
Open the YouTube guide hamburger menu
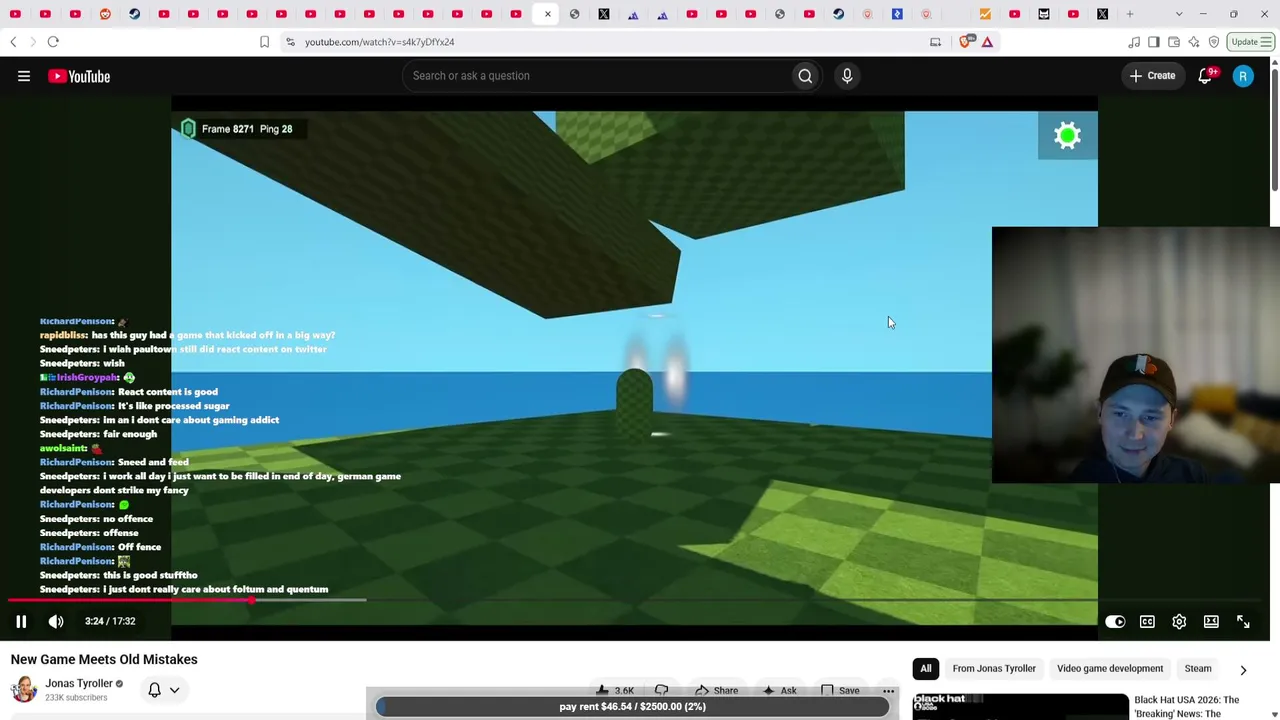24,76
